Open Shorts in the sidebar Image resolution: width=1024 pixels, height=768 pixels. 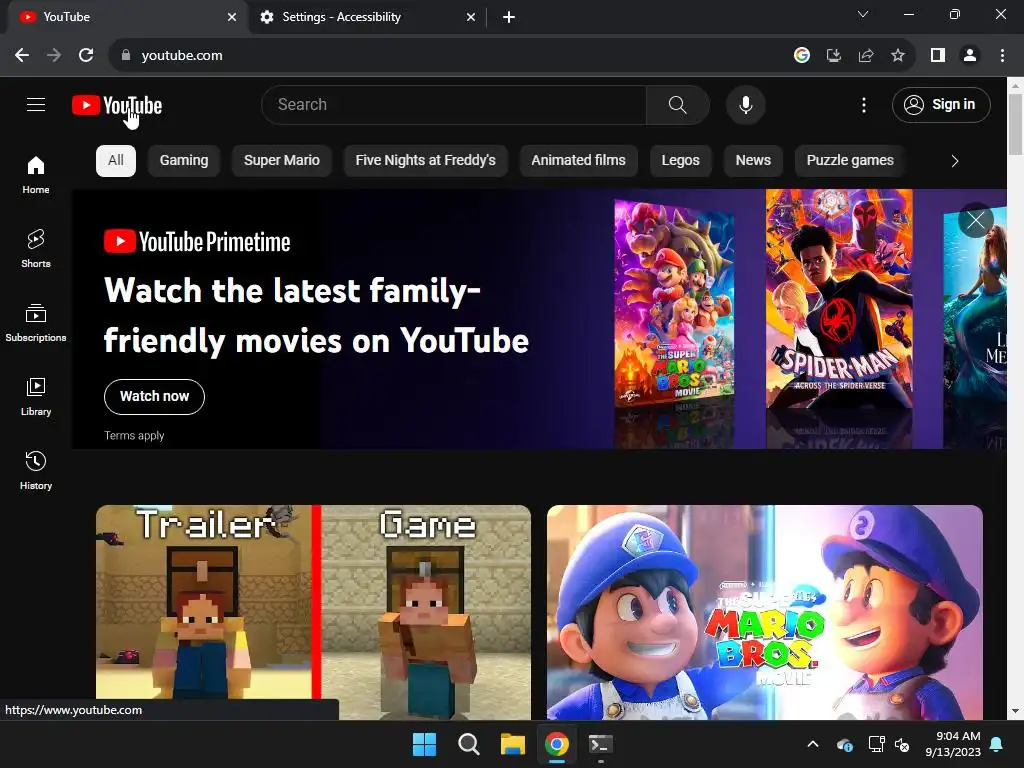(x=36, y=249)
